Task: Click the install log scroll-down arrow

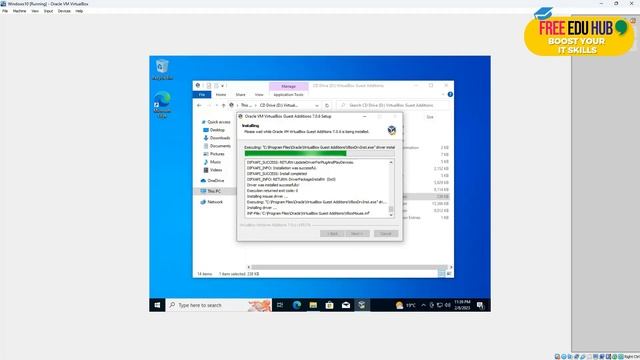Action: click(x=391, y=215)
